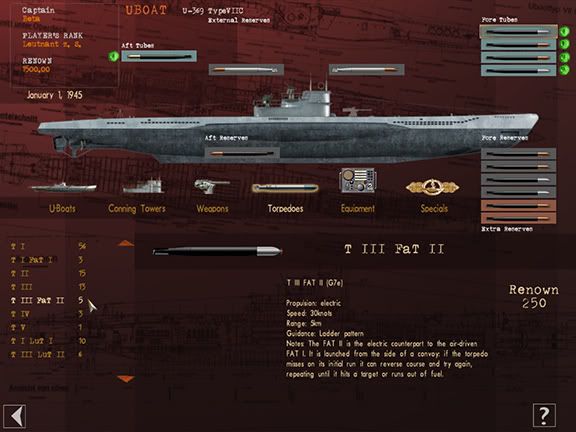This screenshot has width=576, height=432.
Task: Select the Torpedoes category icon
Action: [285, 188]
